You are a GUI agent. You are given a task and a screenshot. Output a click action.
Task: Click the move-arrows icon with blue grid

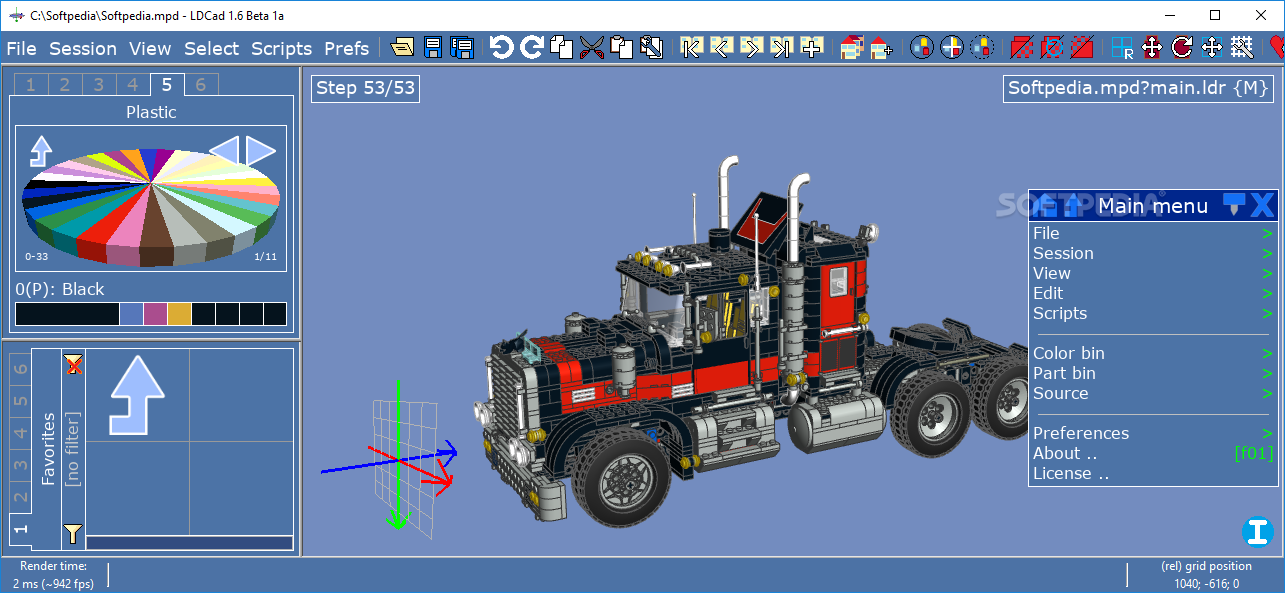pos(1212,47)
